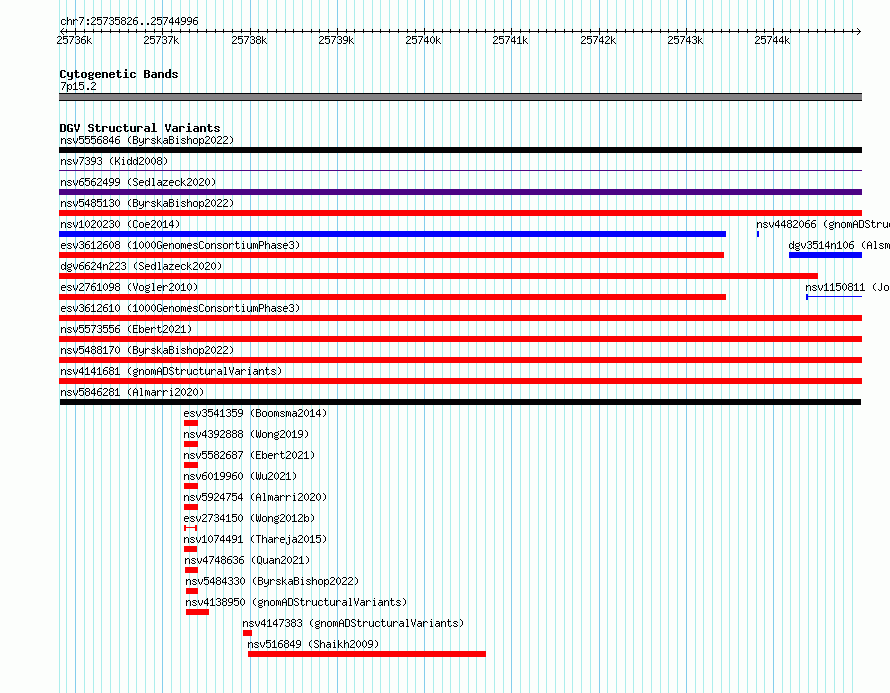Click esv2761098 (Vogler2010) label
Screen dimensions: 890x693
click(x=129, y=287)
